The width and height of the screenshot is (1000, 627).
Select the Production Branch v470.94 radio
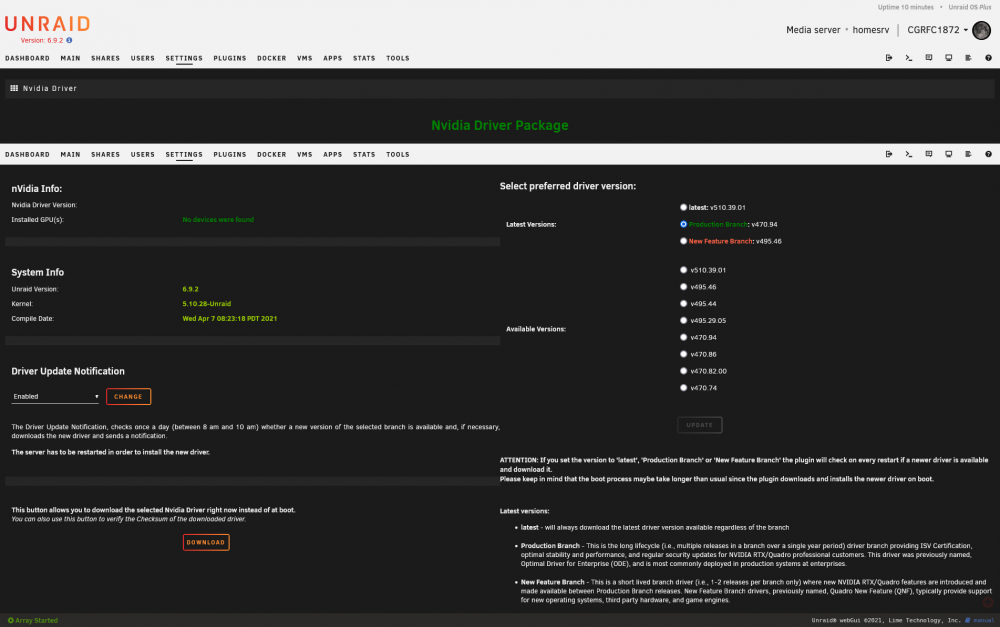pyautogui.click(x=683, y=225)
